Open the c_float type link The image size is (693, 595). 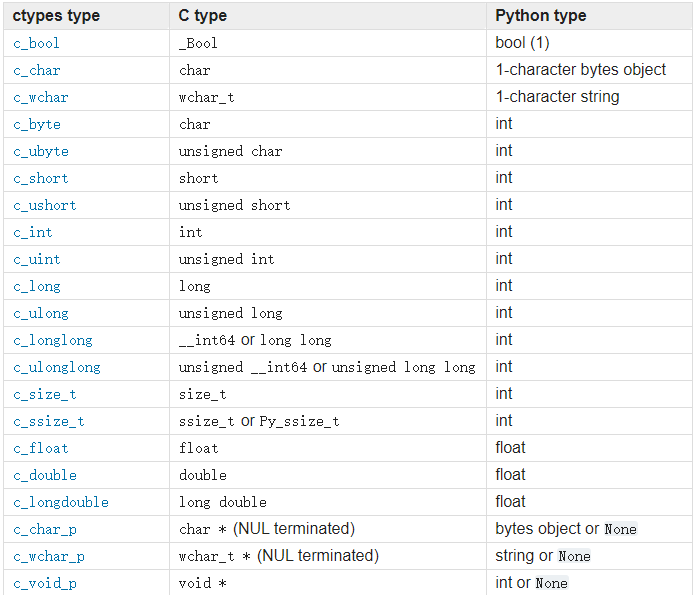coord(41,449)
